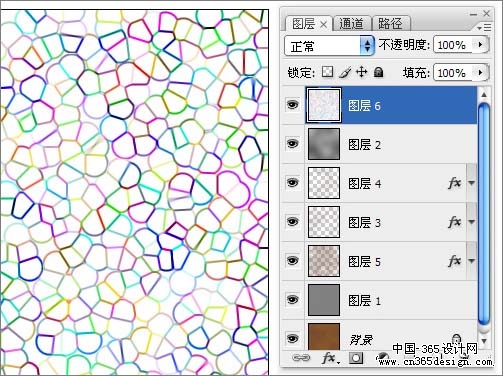Hide 图层 6 using its eye icon
Viewport: 503px width, 376px height.
tap(293, 105)
